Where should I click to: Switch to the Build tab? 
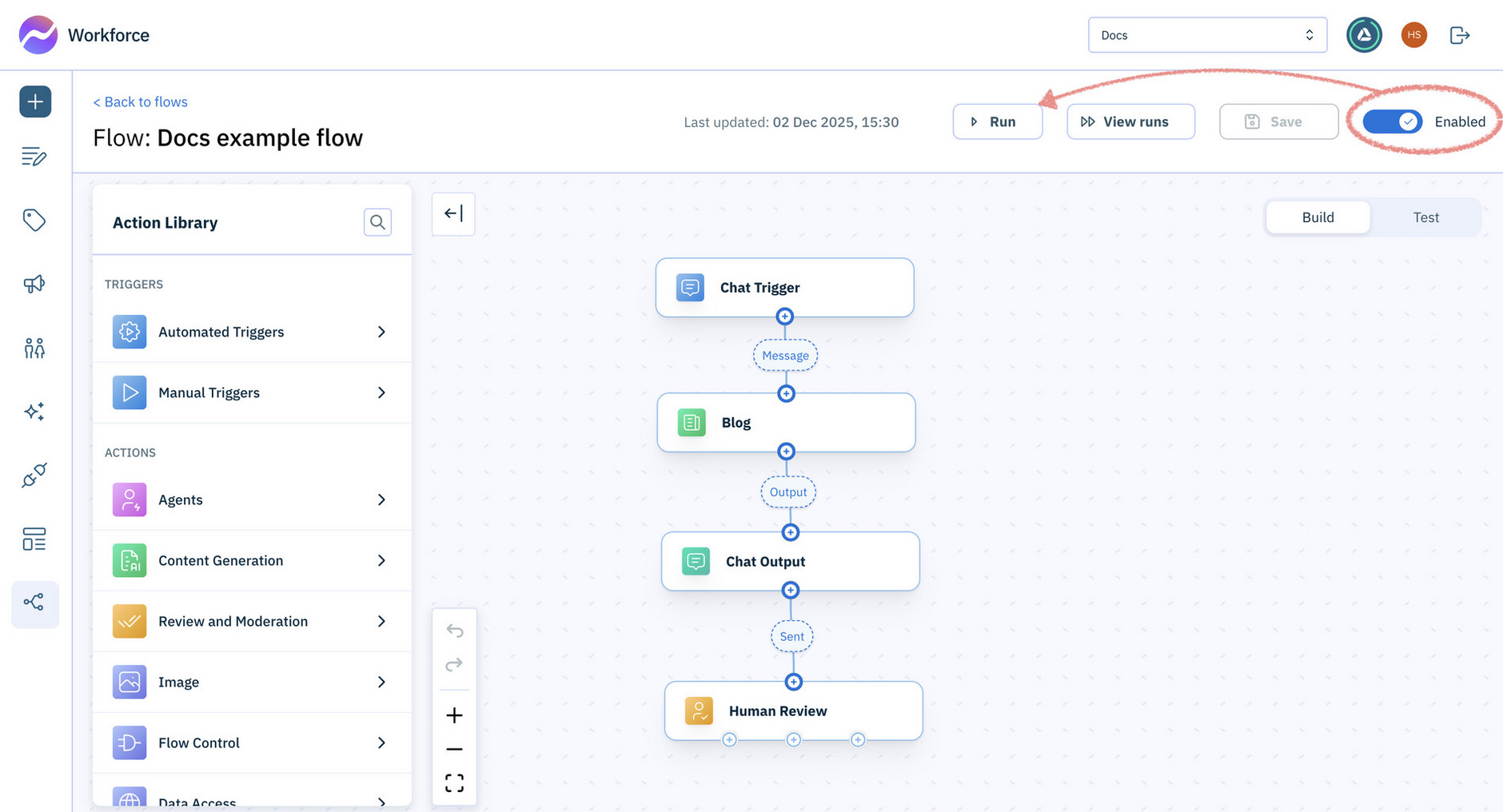(1318, 217)
